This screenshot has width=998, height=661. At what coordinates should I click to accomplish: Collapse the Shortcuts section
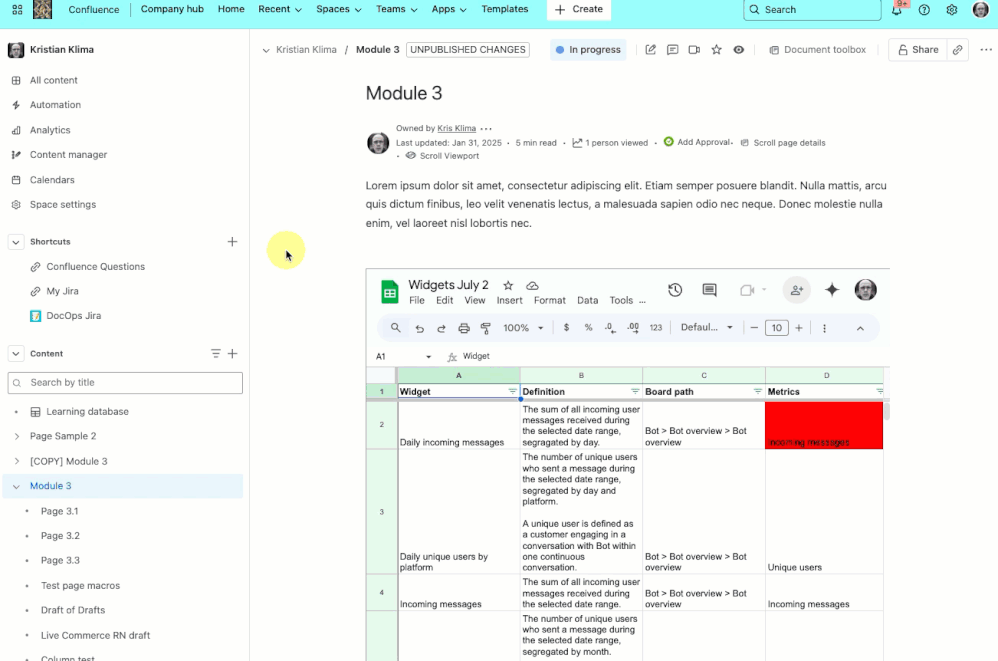coord(16,242)
